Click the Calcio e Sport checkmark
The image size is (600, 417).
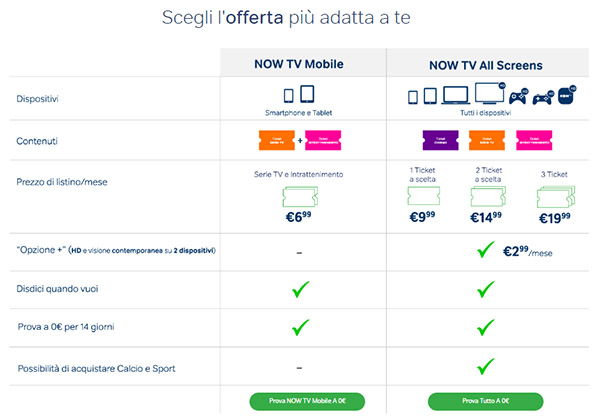tap(486, 367)
